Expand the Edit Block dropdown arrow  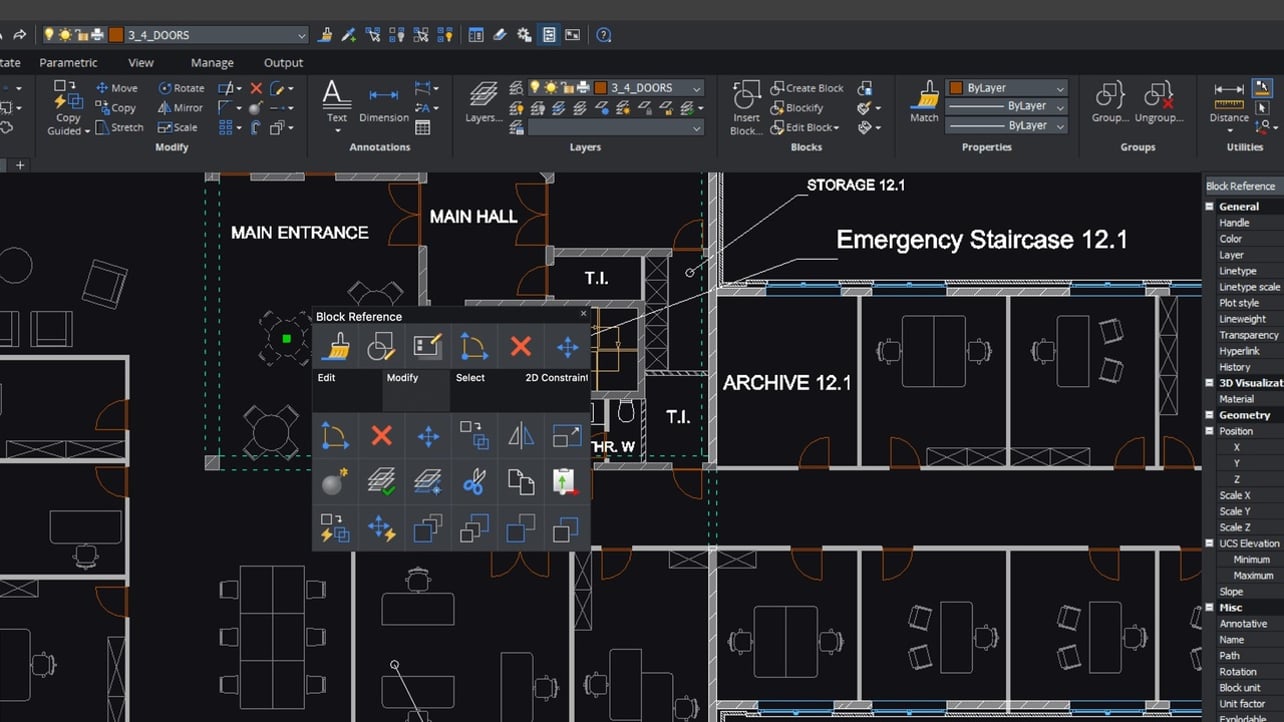point(836,128)
